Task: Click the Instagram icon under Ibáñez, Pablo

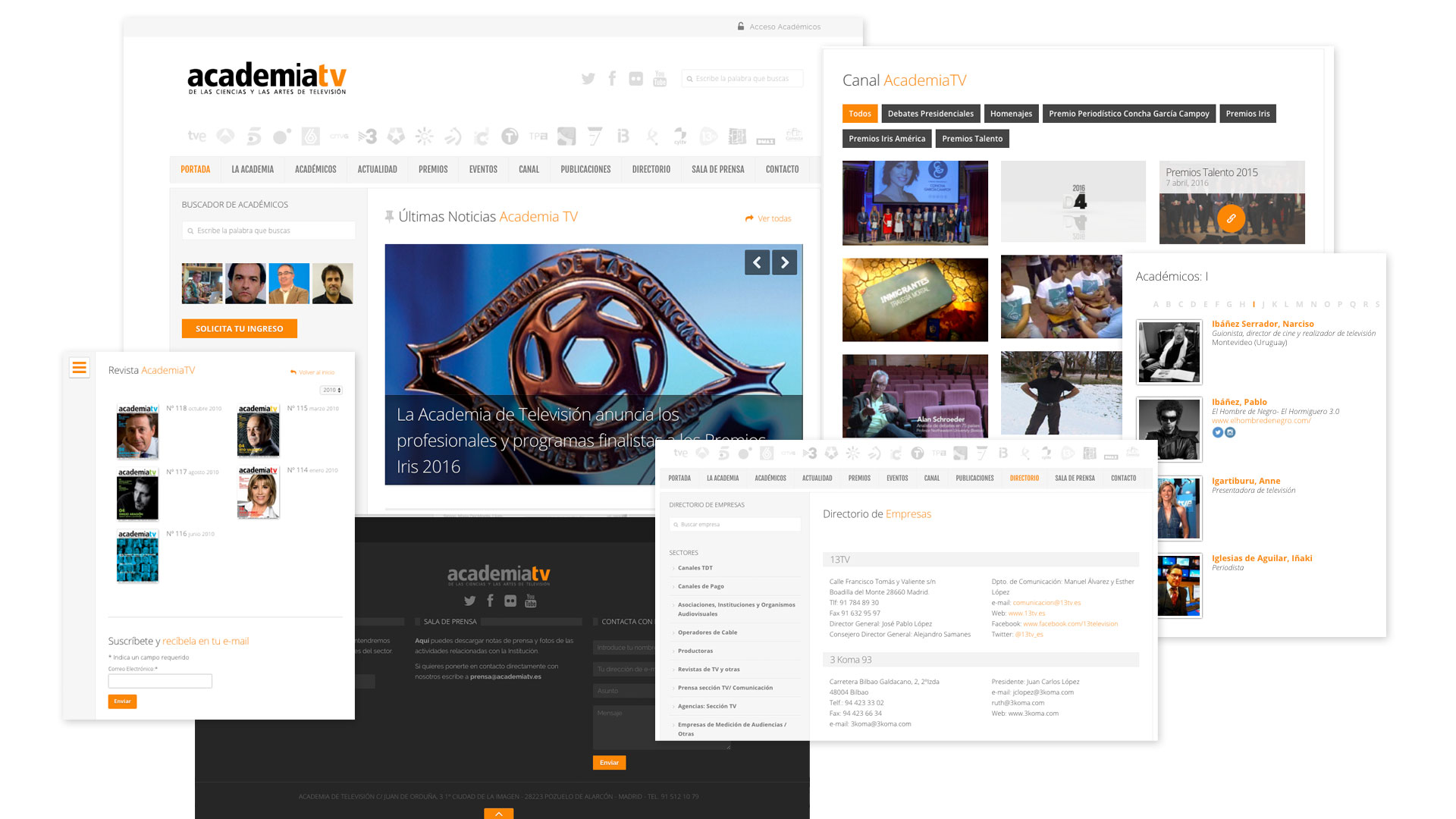Action: [1230, 432]
